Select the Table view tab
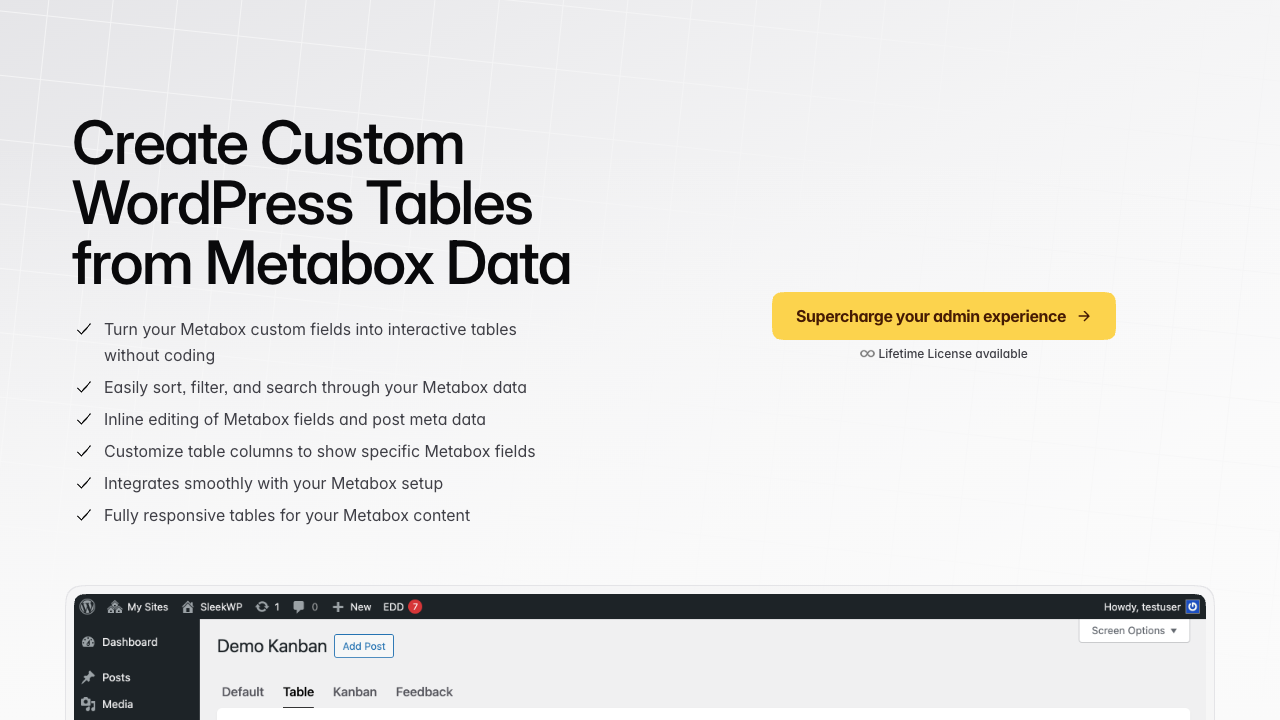1280x720 pixels. 298,692
